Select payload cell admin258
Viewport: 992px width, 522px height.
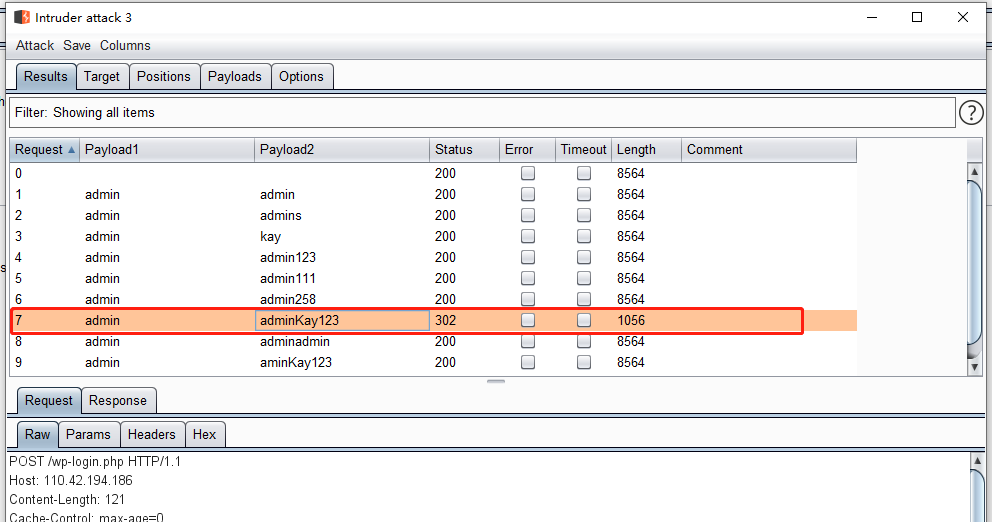pyautogui.click(x=342, y=299)
